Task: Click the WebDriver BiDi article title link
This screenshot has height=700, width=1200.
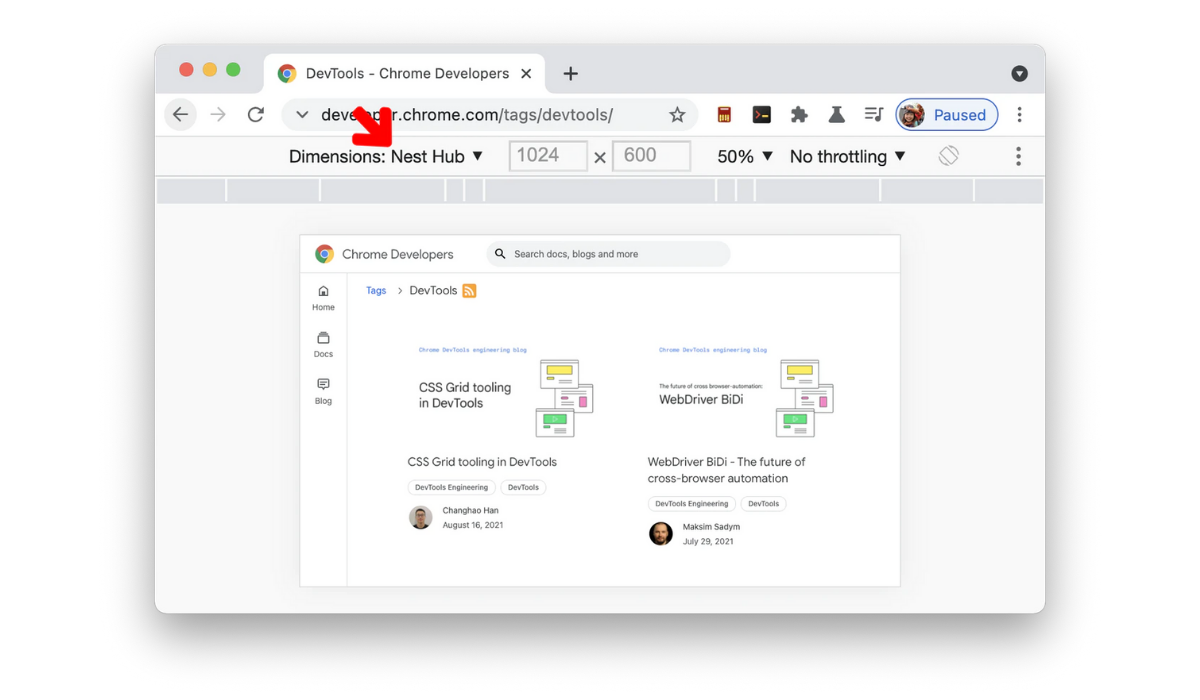Action: [x=727, y=470]
